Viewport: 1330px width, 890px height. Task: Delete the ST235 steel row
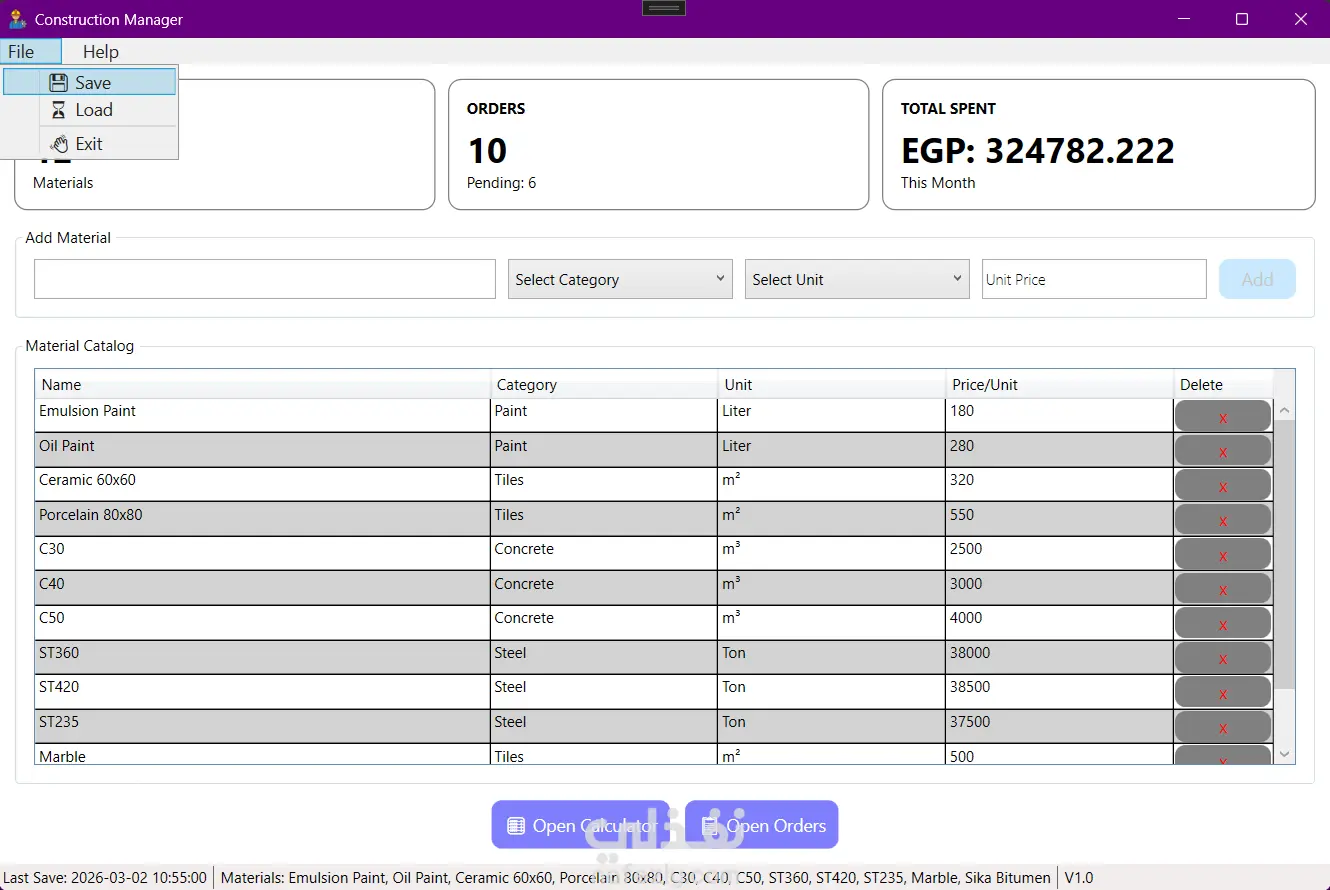[1223, 727]
